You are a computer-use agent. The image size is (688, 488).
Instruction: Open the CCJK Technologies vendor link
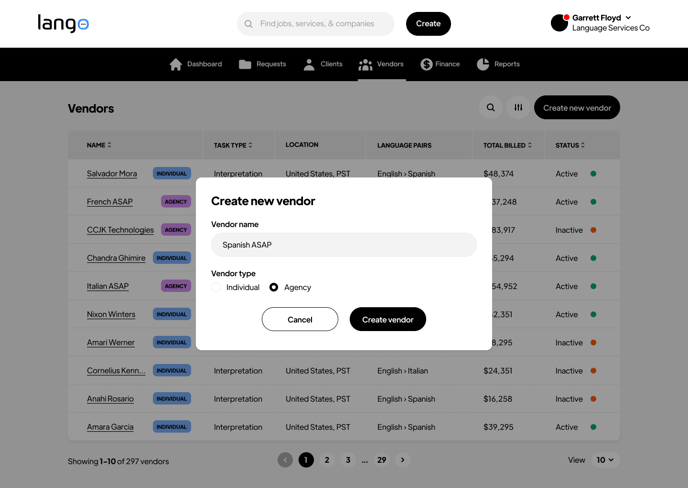[120, 230]
